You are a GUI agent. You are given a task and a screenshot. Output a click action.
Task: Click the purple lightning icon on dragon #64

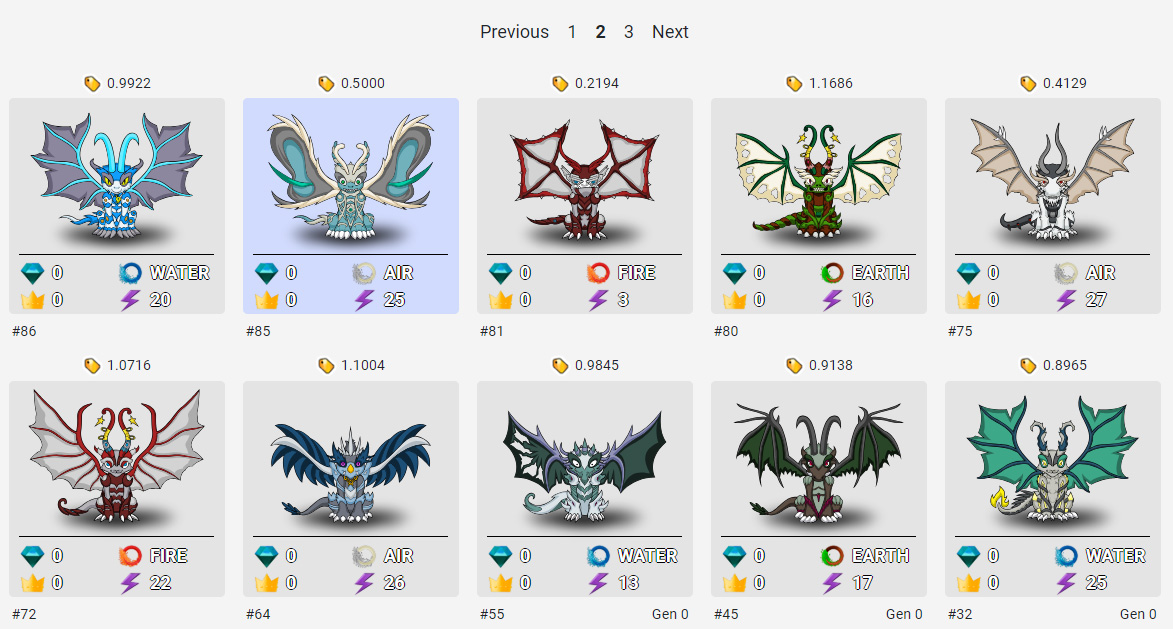click(364, 583)
